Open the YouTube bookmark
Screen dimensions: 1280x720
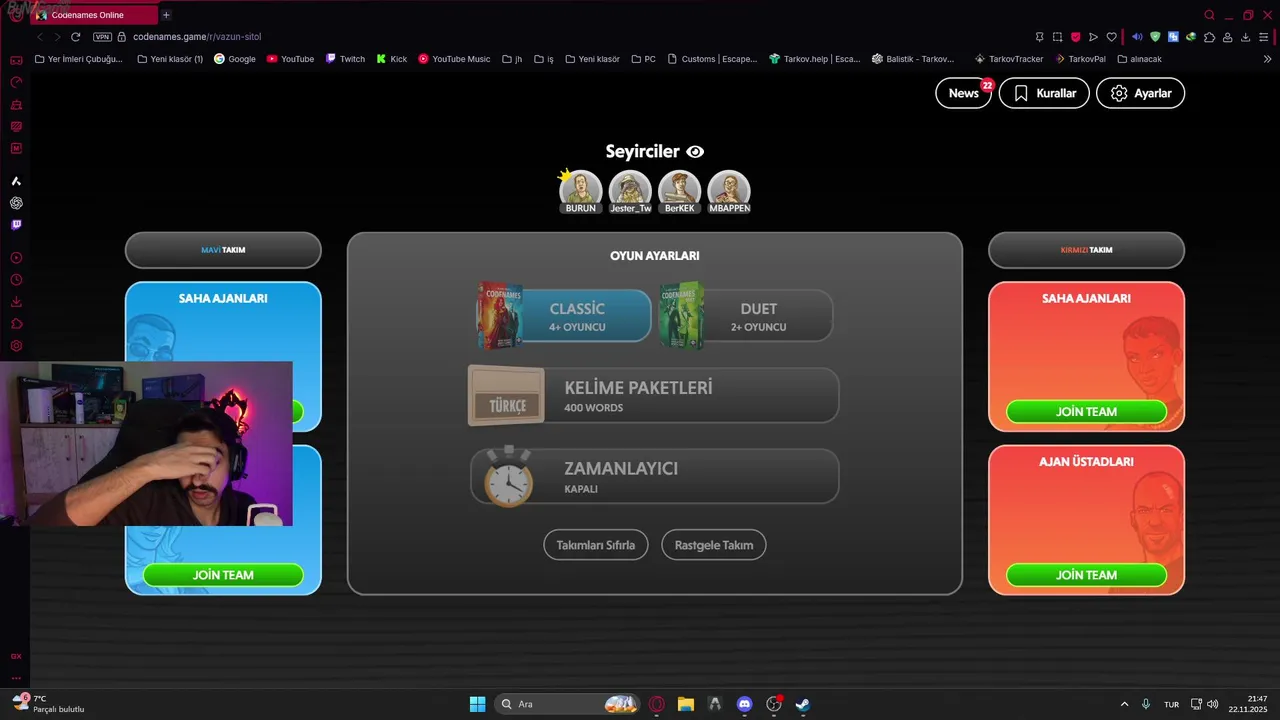[x=290, y=59]
